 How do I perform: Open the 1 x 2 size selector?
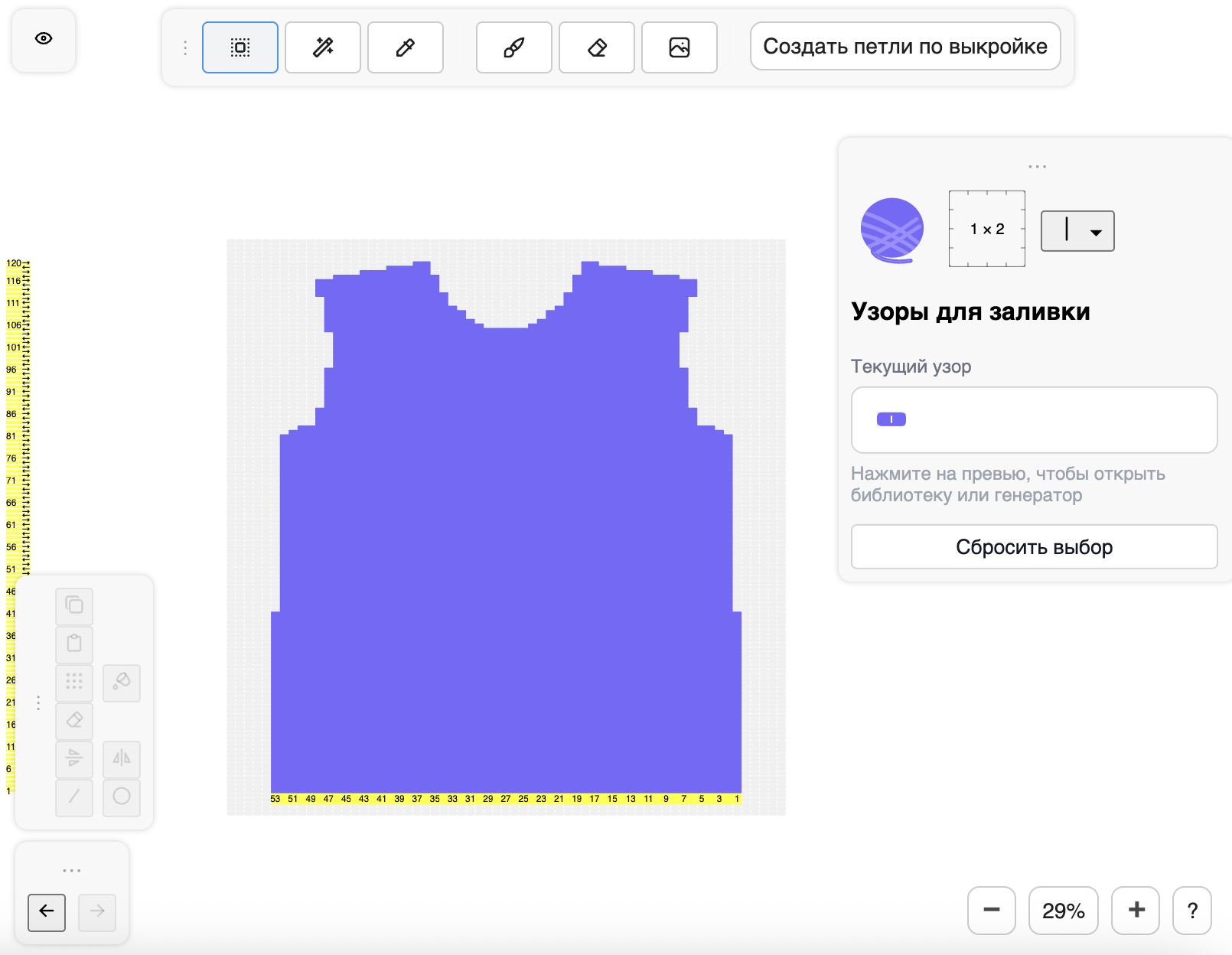[x=986, y=229]
